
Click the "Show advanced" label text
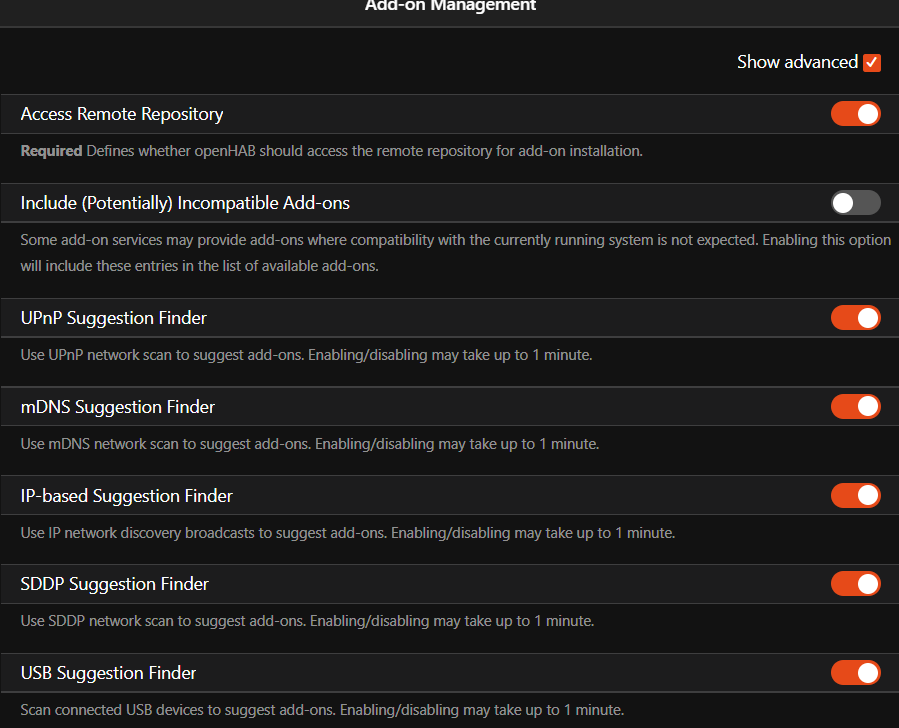coord(797,62)
